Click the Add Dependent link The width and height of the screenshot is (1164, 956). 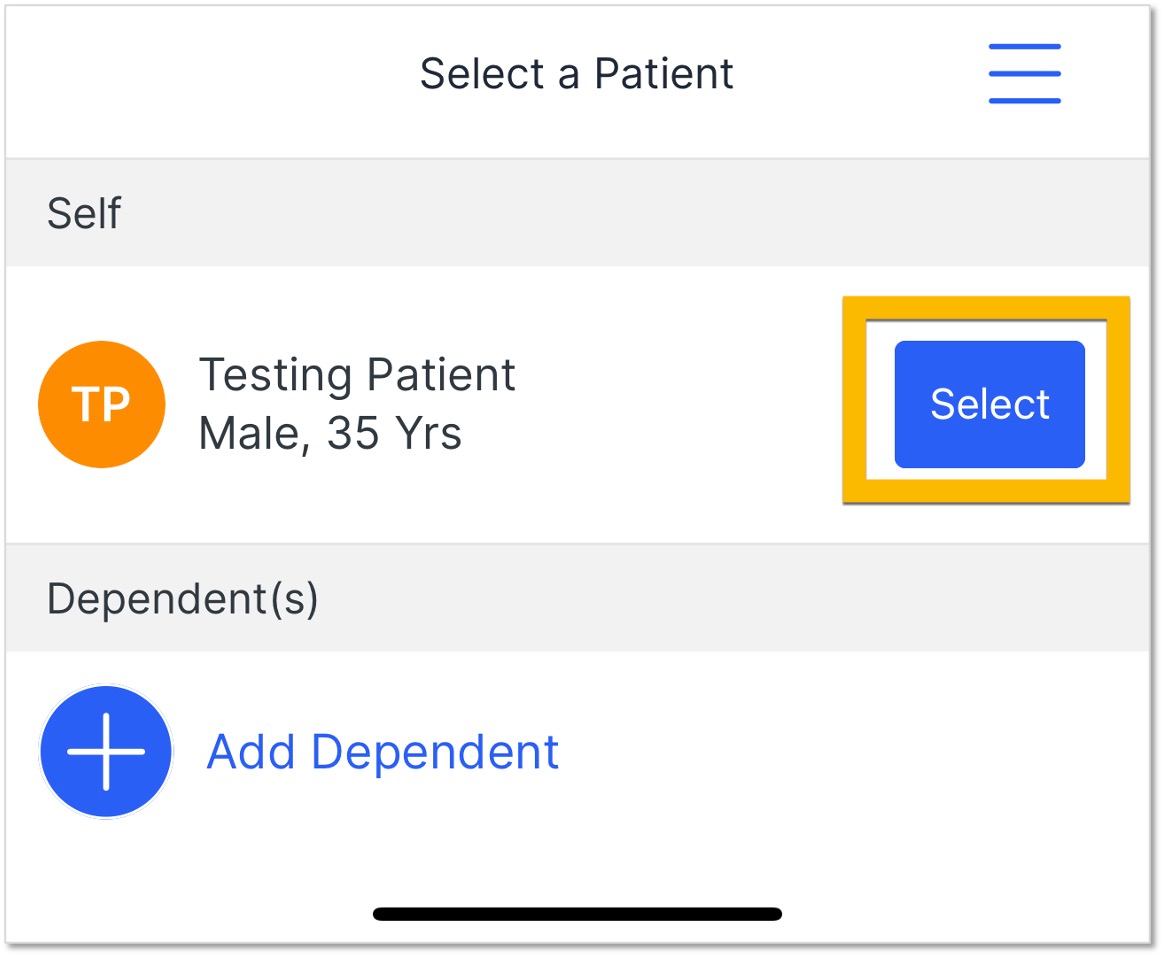383,751
